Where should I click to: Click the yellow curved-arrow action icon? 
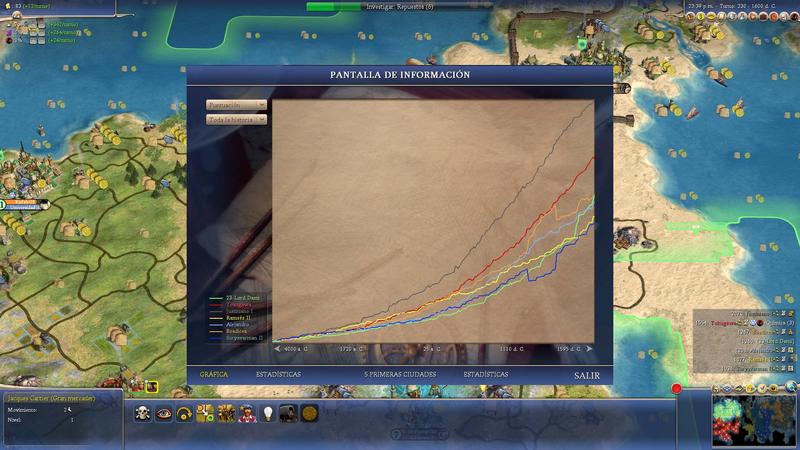point(184,413)
